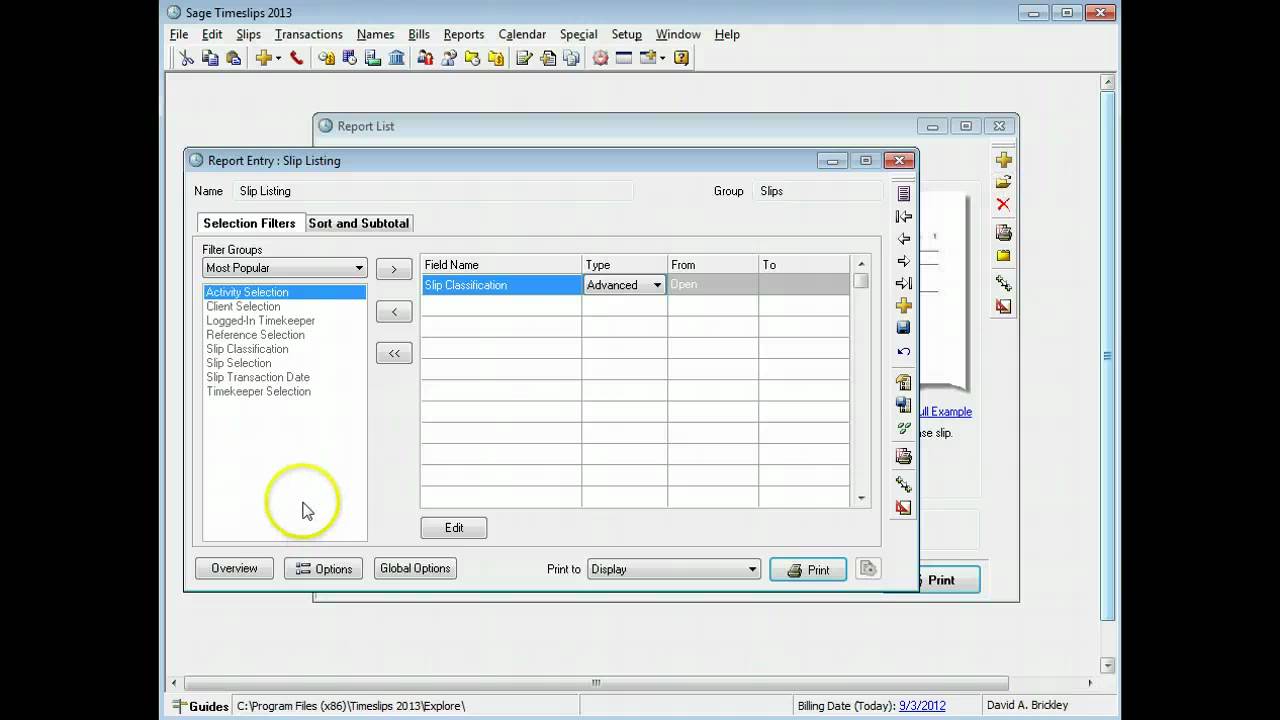Click the Name field containing Slip Listing
This screenshot has width=1280, height=720.
(x=433, y=191)
